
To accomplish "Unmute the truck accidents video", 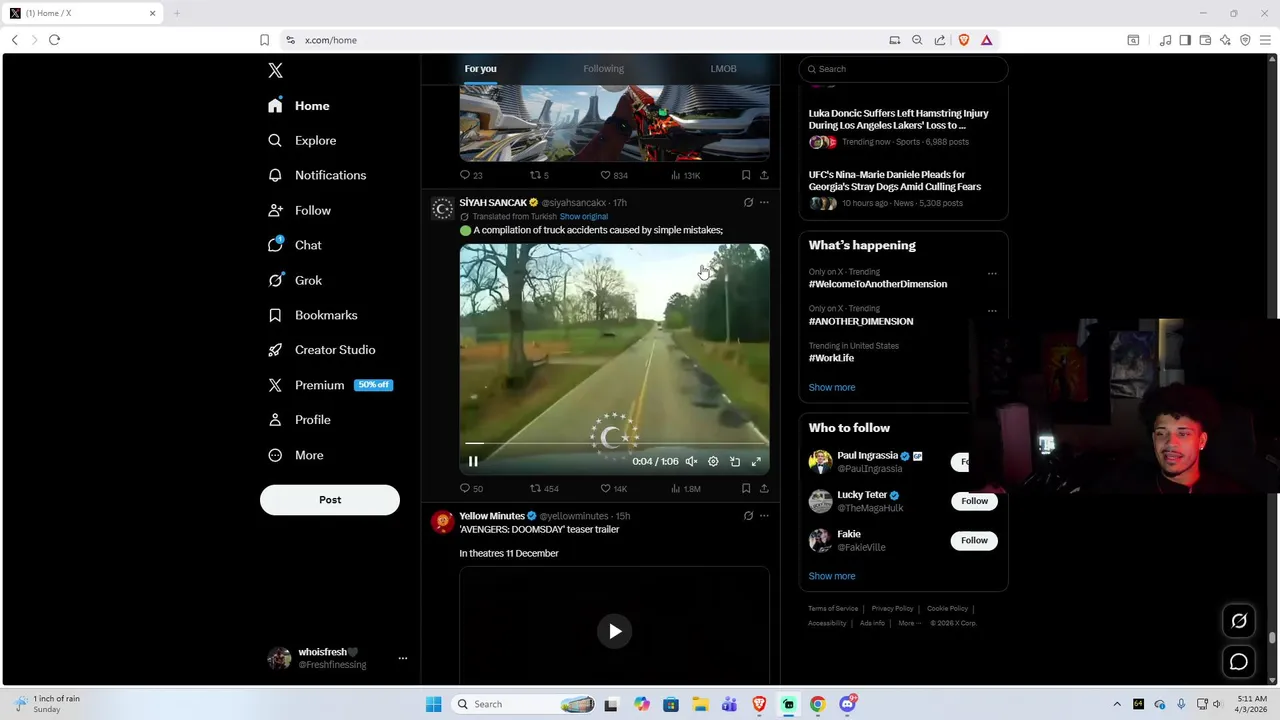I will point(691,461).
